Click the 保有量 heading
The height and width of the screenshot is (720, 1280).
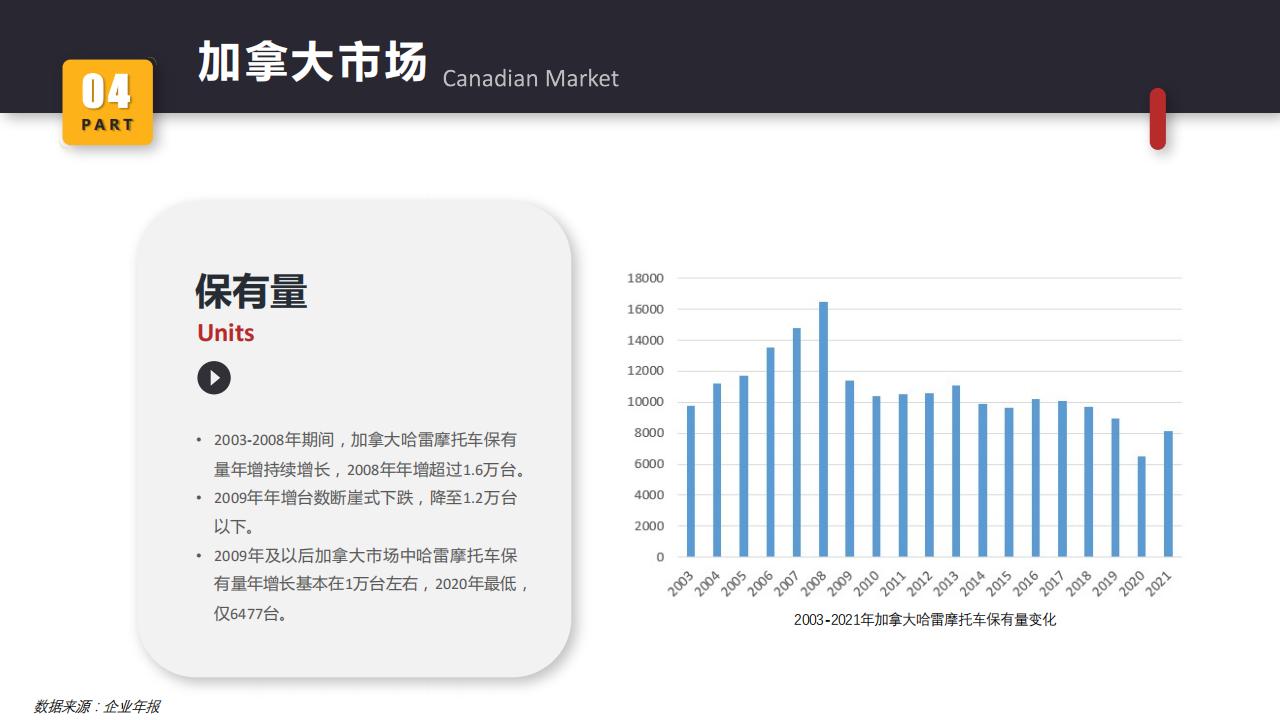pyautogui.click(x=251, y=291)
